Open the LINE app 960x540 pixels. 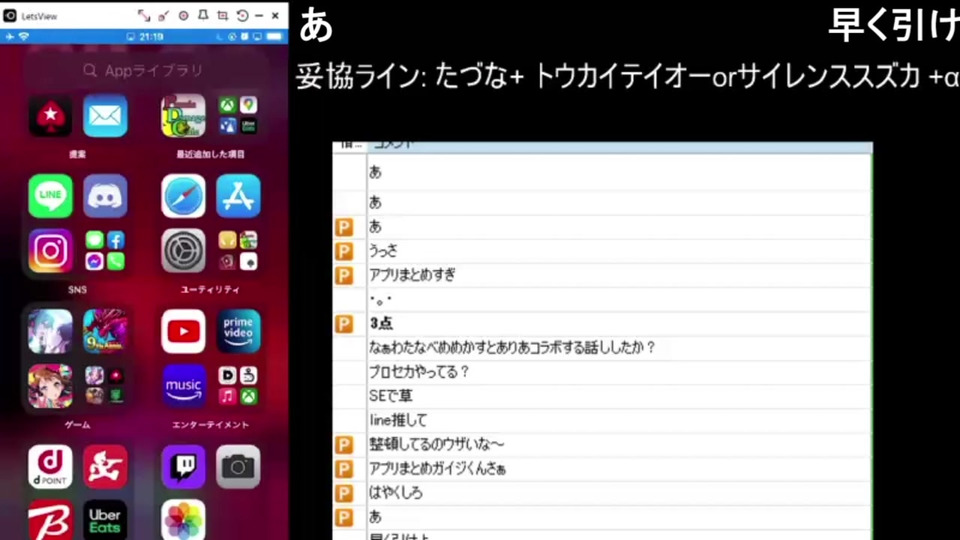pos(50,196)
